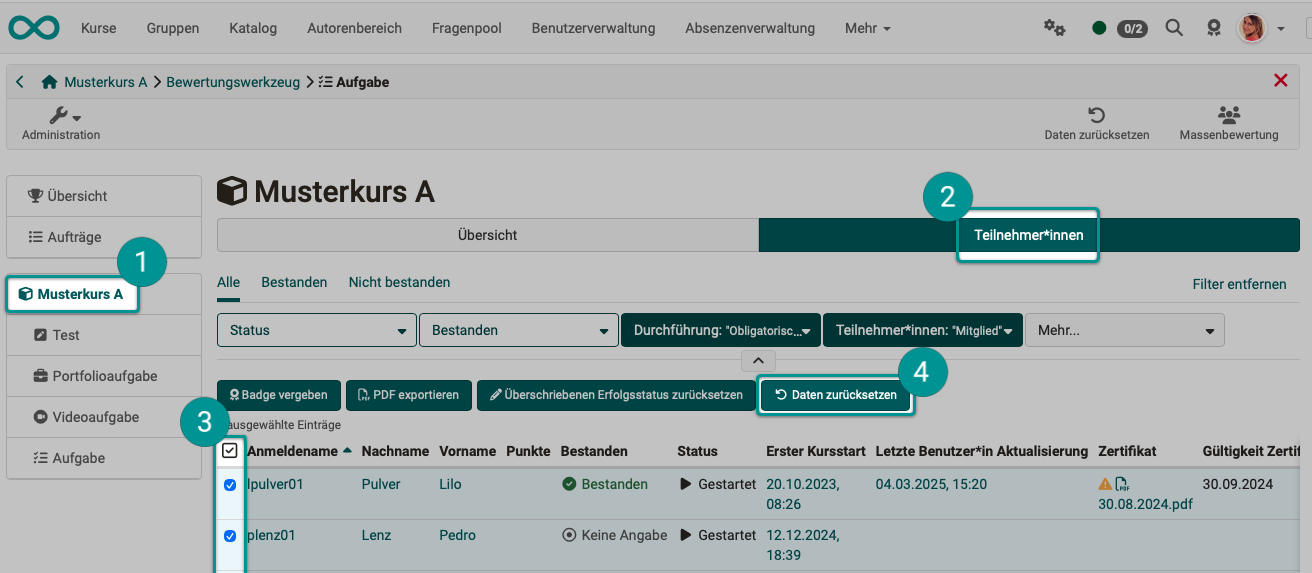Open the Status filter dropdown
This screenshot has height=573, width=1312.
pyautogui.click(x=317, y=330)
